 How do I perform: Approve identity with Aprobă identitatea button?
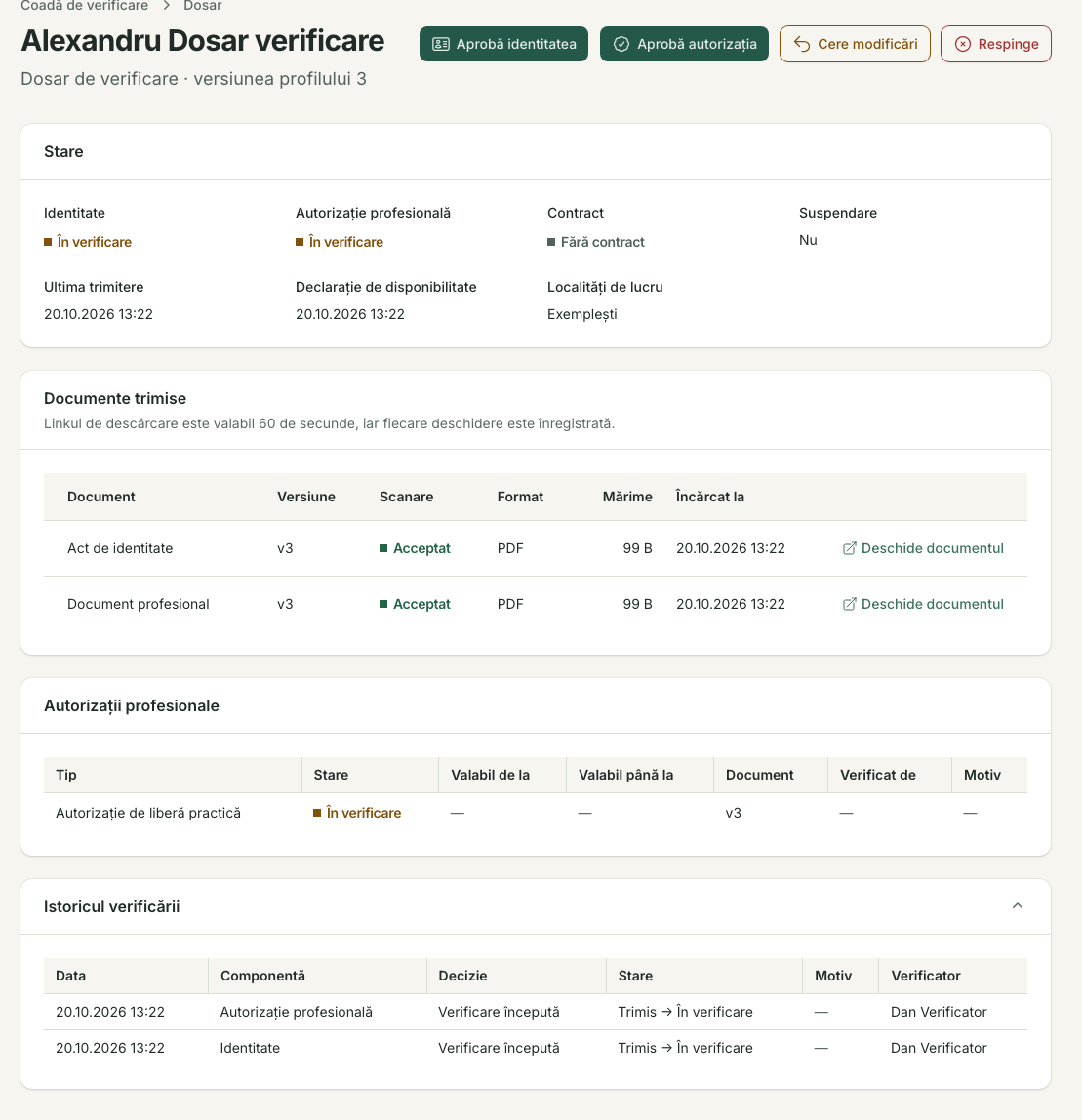tap(503, 44)
